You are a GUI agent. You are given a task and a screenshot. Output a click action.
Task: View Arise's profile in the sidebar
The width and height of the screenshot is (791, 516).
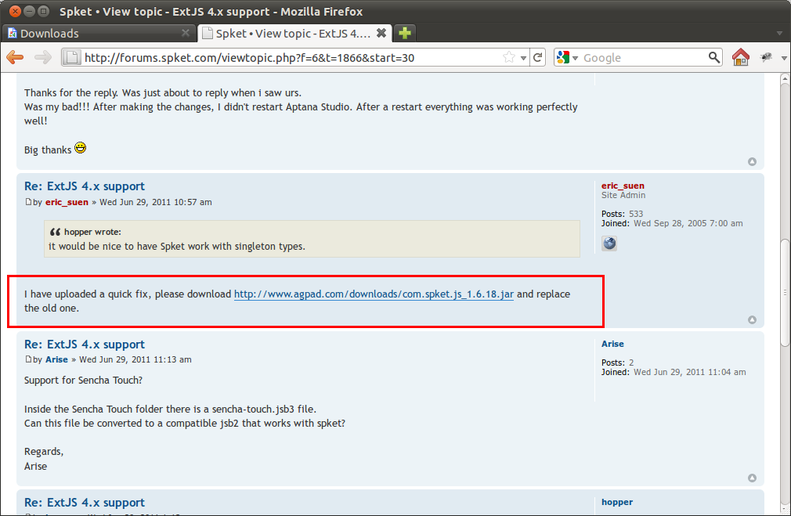click(x=612, y=344)
